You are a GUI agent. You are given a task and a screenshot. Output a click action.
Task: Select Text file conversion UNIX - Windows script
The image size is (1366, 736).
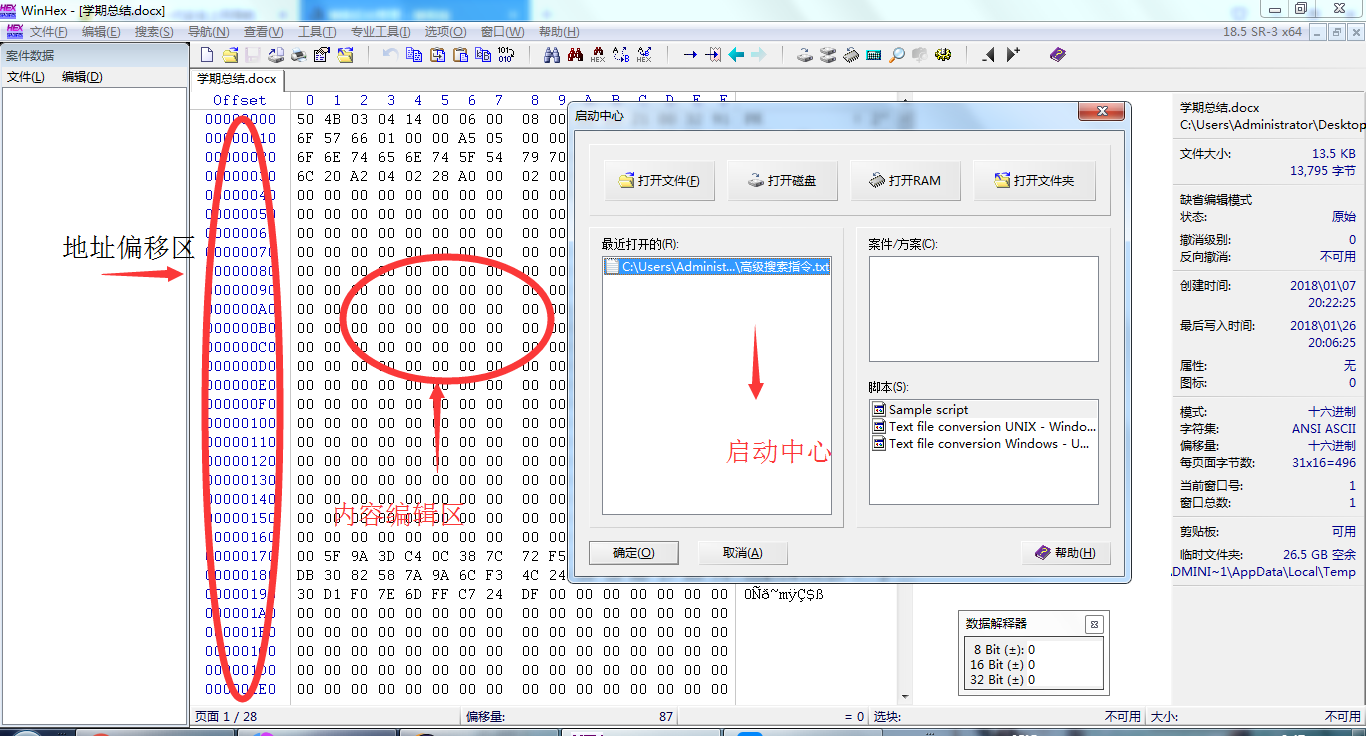point(984,426)
